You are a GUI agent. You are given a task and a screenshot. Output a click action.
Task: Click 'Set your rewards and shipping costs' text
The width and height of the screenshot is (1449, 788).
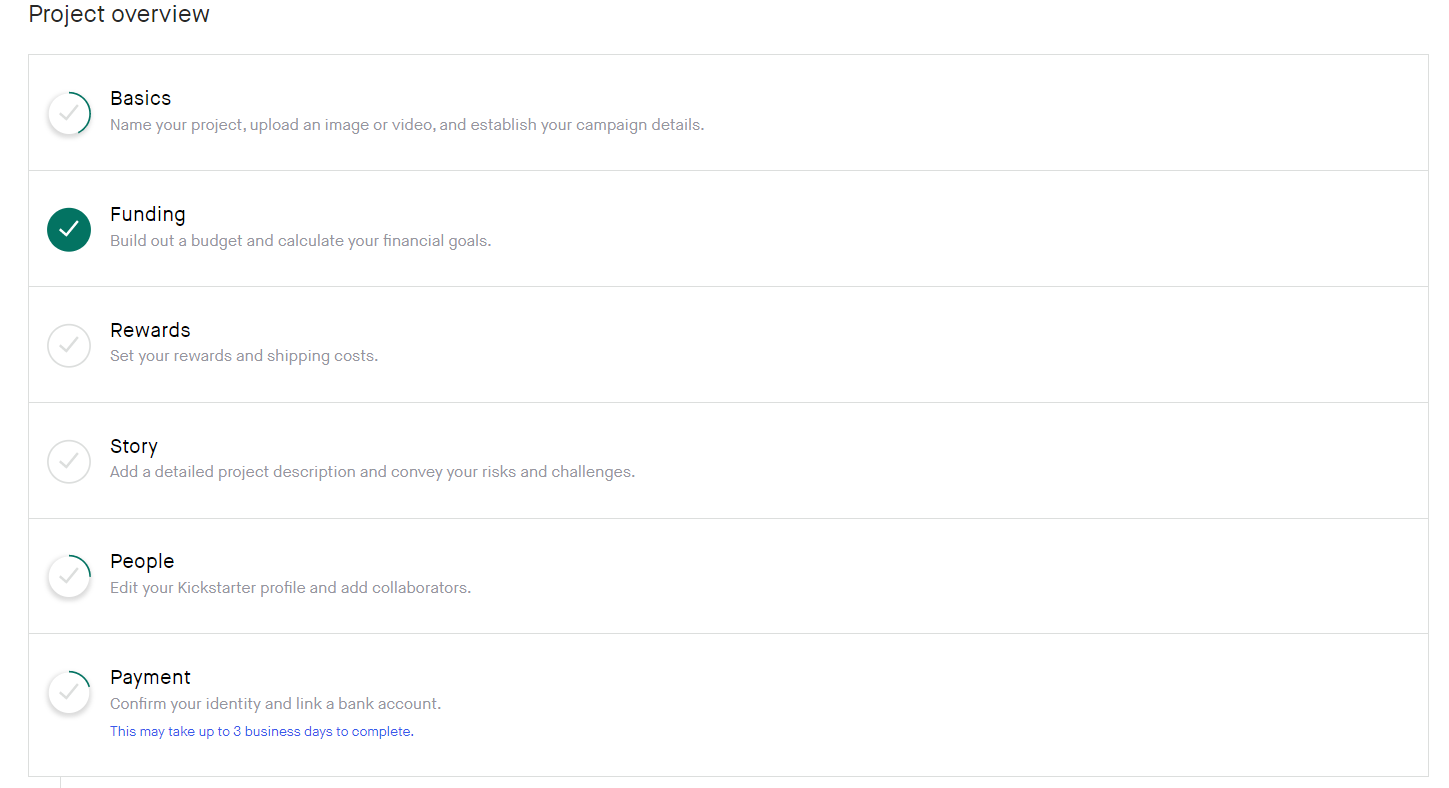(244, 356)
